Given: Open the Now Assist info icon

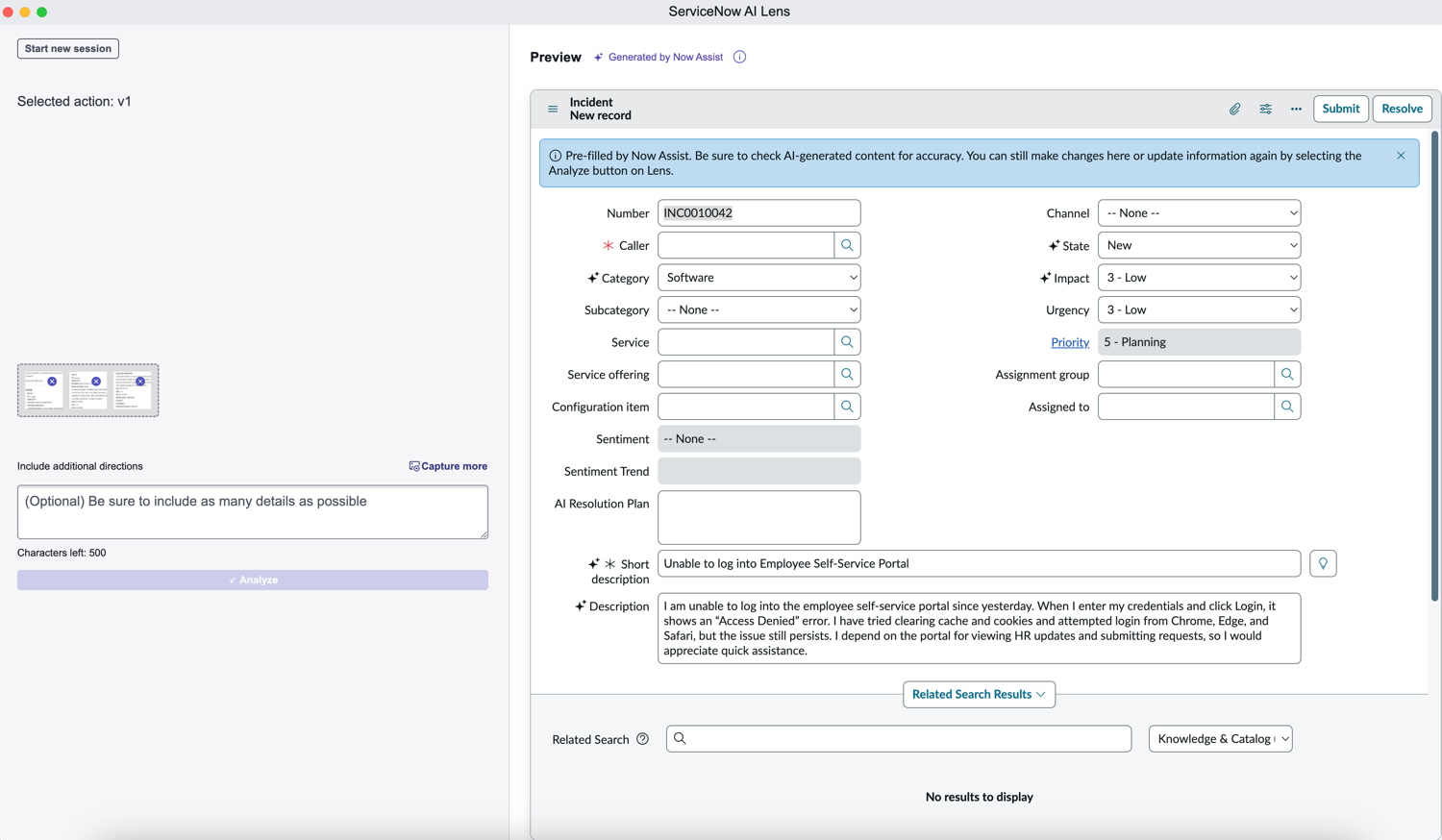Looking at the screenshot, I should point(739,57).
